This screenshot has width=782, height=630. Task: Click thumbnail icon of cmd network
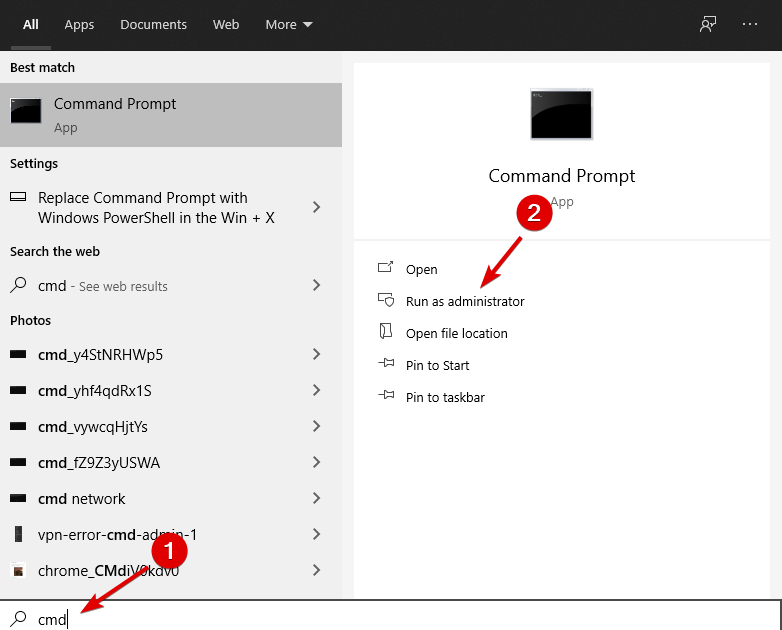pyautogui.click(x=18, y=498)
